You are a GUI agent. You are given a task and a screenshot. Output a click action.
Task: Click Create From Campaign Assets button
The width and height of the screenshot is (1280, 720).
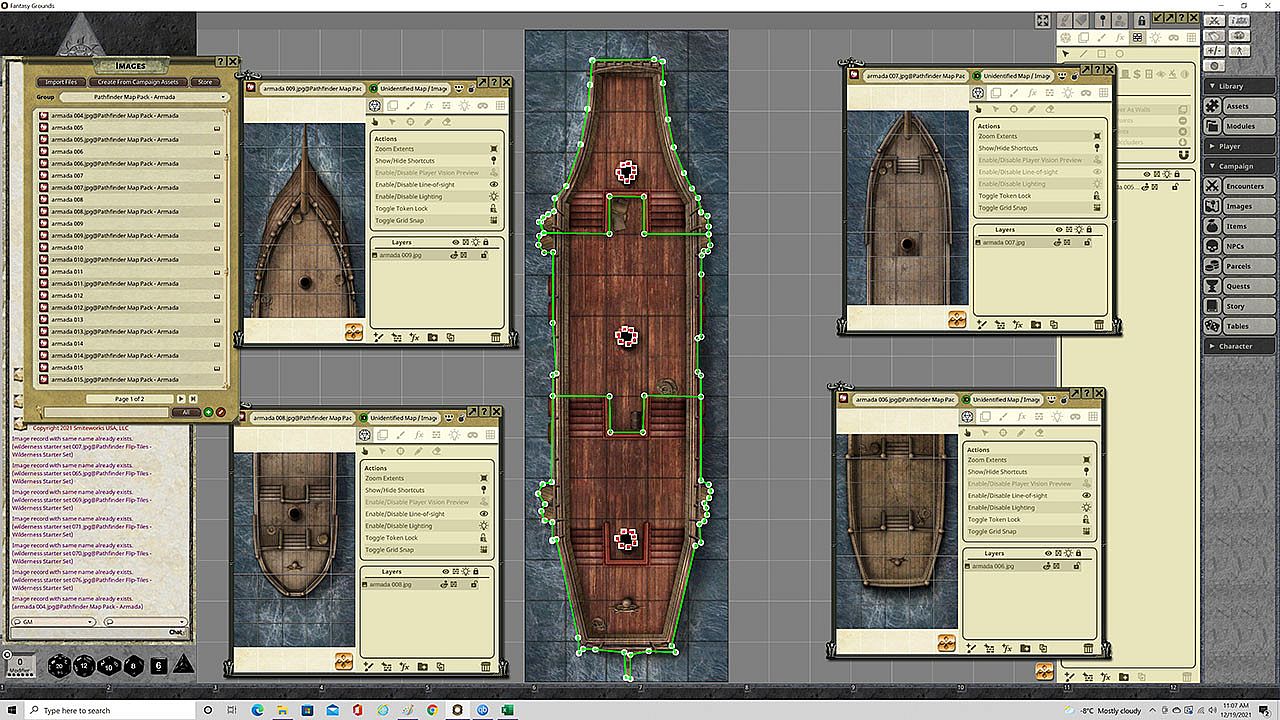(138, 82)
